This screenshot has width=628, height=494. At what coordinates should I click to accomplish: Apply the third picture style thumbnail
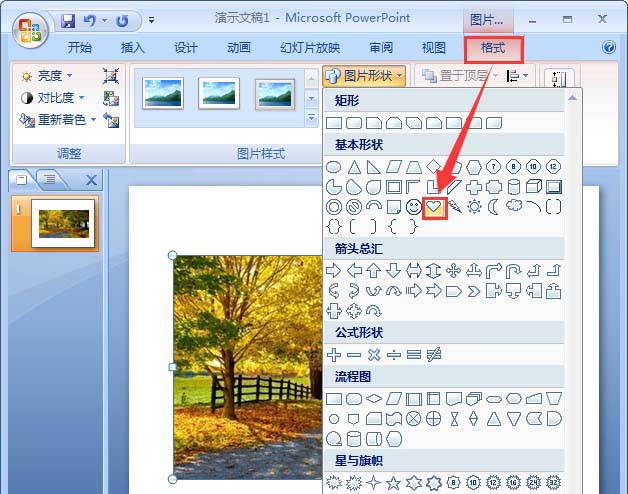click(275, 93)
